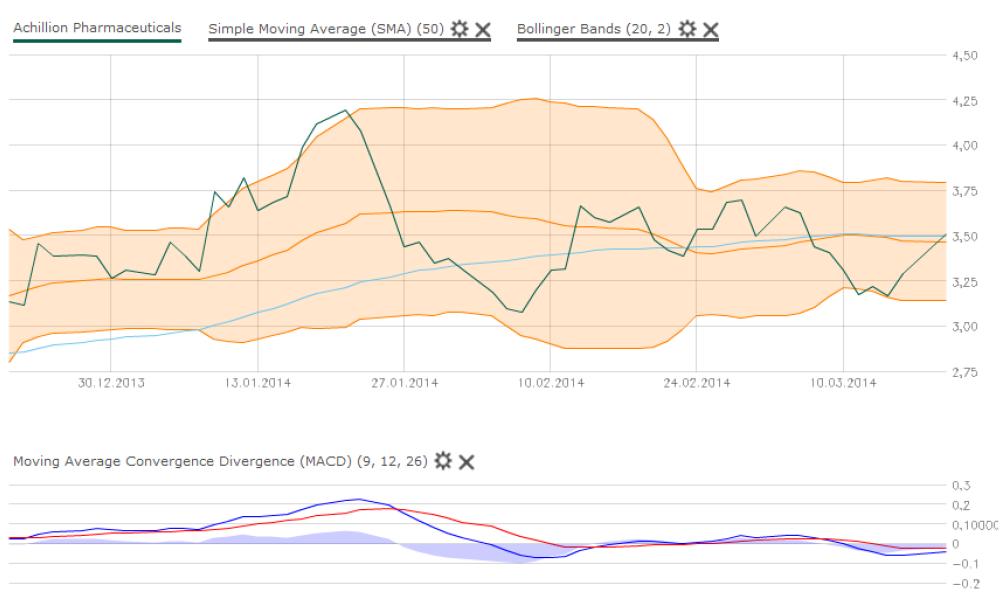Pick the 24.02.2014 date marker
1005x606 pixels.
[697, 382]
